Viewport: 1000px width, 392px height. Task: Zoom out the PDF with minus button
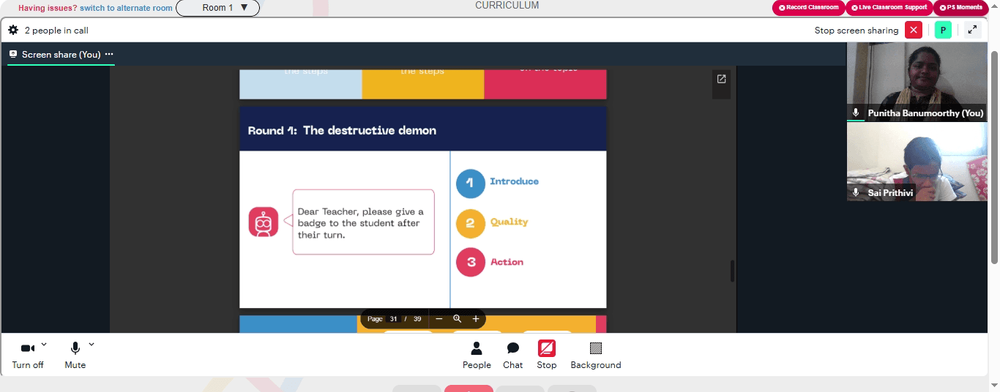click(x=439, y=319)
